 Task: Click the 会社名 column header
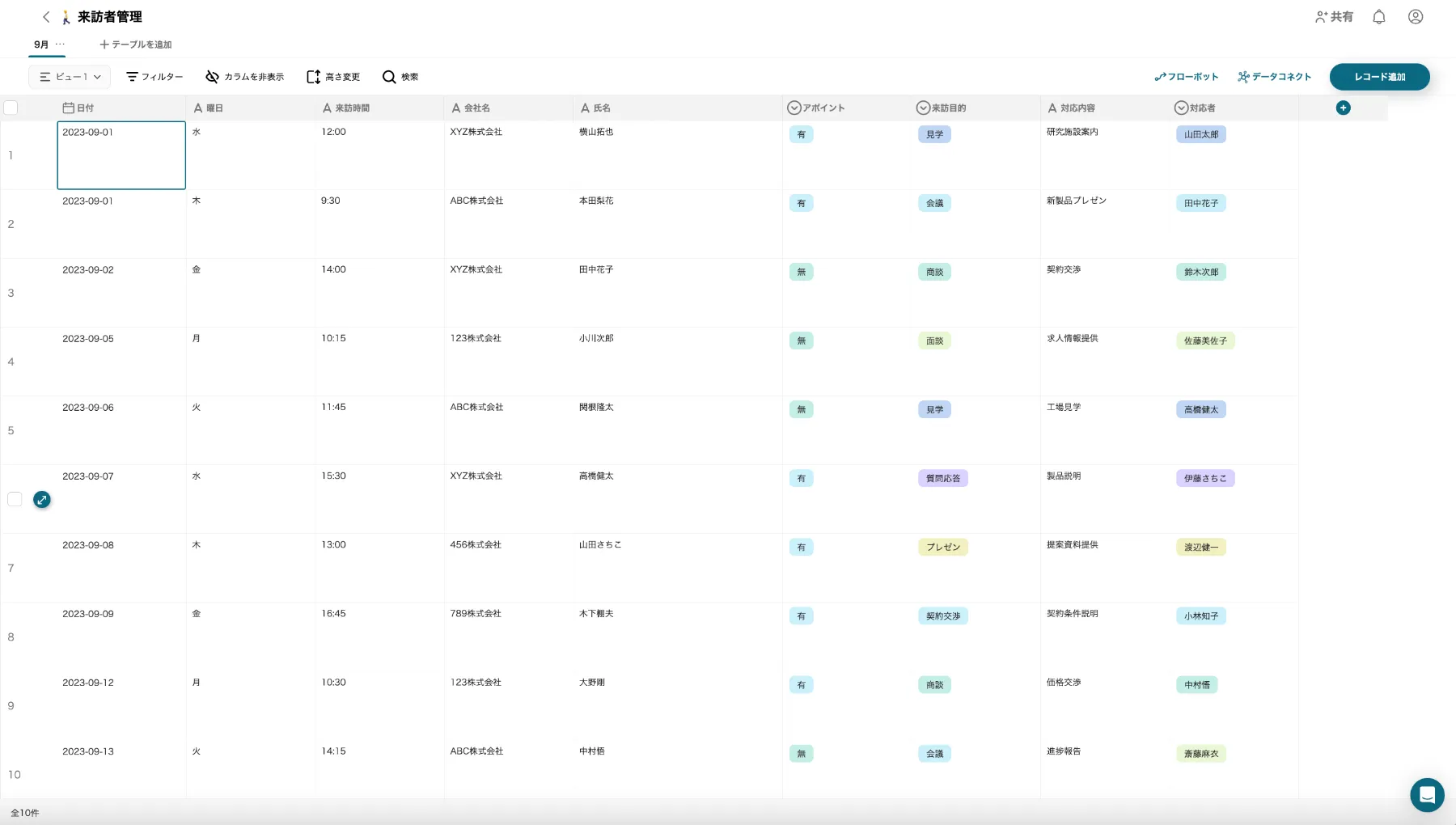pos(509,108)
